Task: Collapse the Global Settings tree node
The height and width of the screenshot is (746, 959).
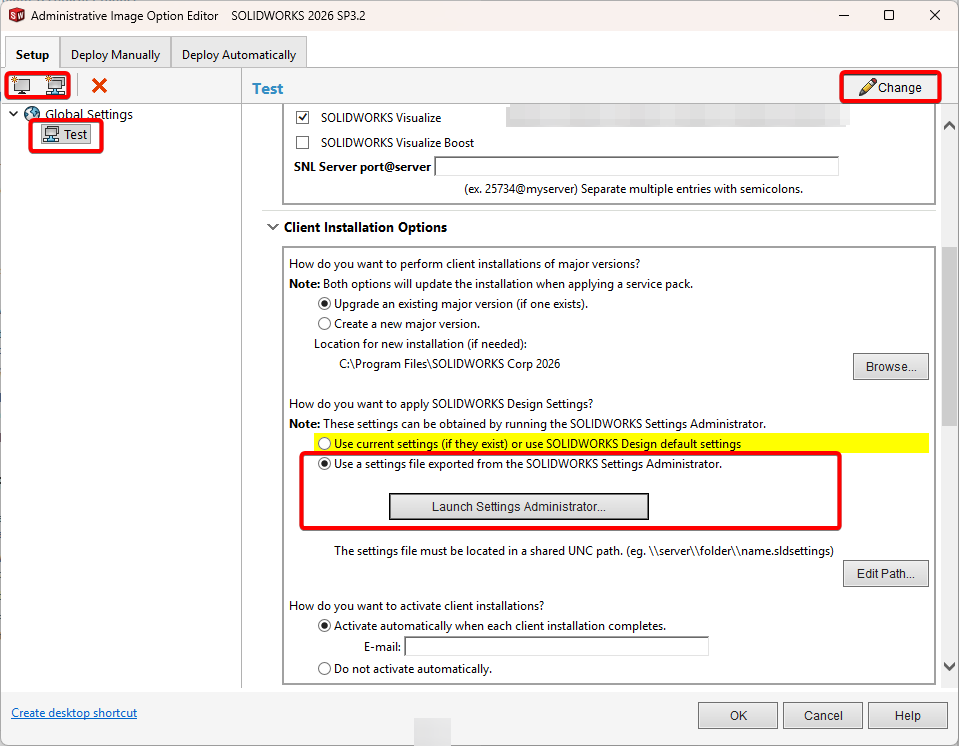Action: click(13, 114)
